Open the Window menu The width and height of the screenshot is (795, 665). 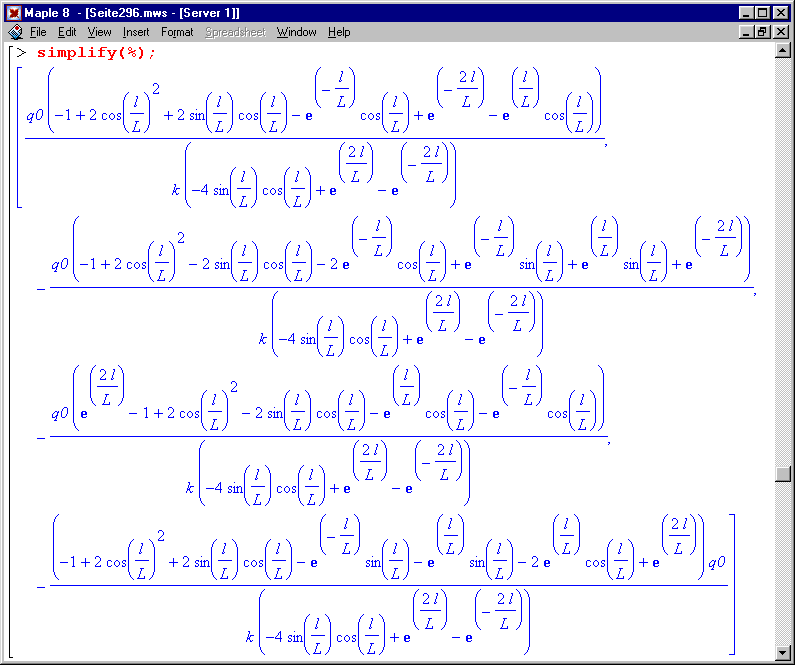point(296,32)
